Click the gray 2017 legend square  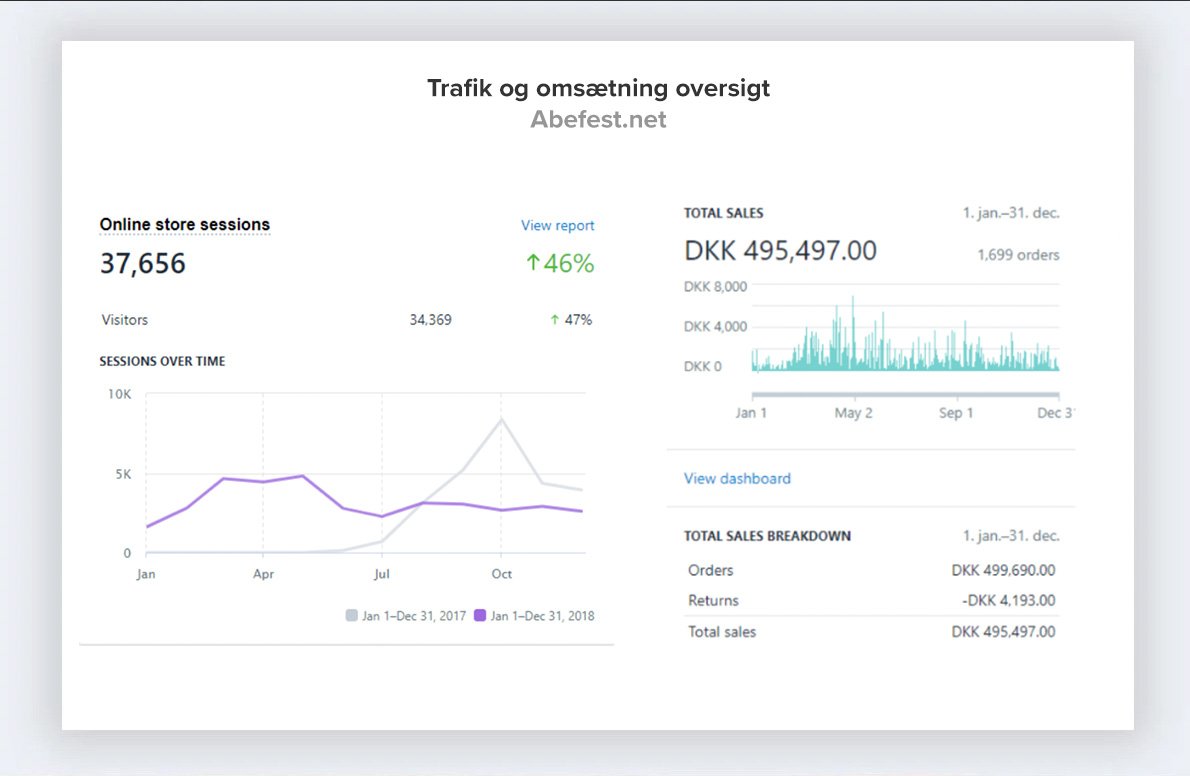351,616
